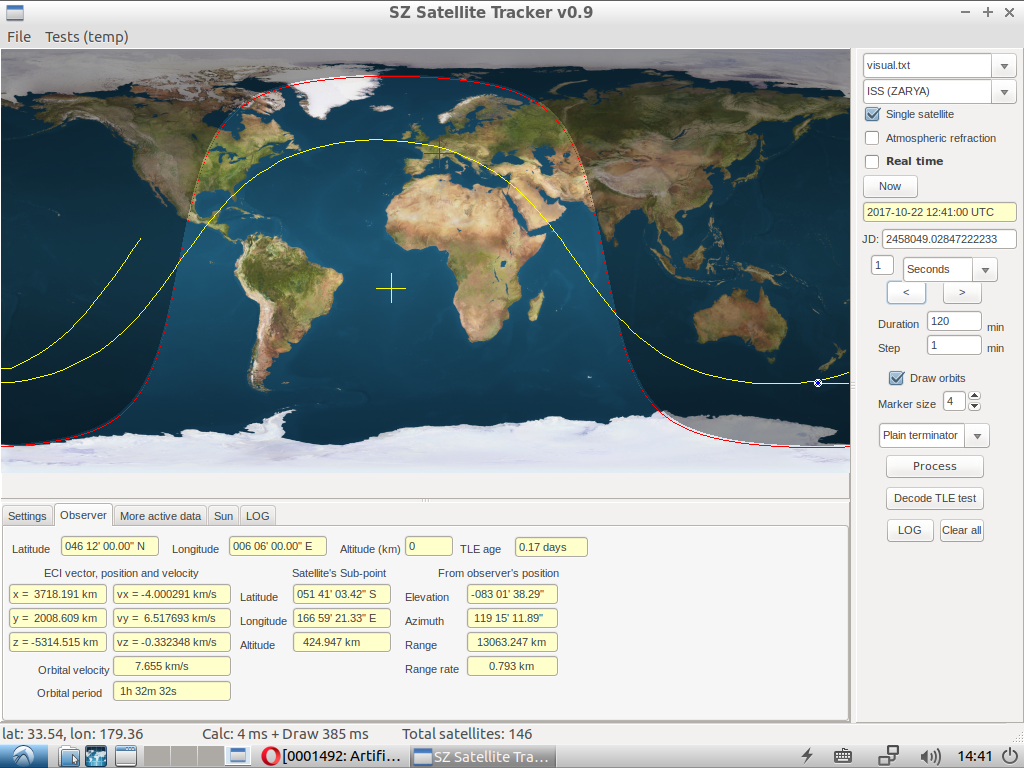
Task: Click the ECI vy velocity value
Action: tap(172, 618)
